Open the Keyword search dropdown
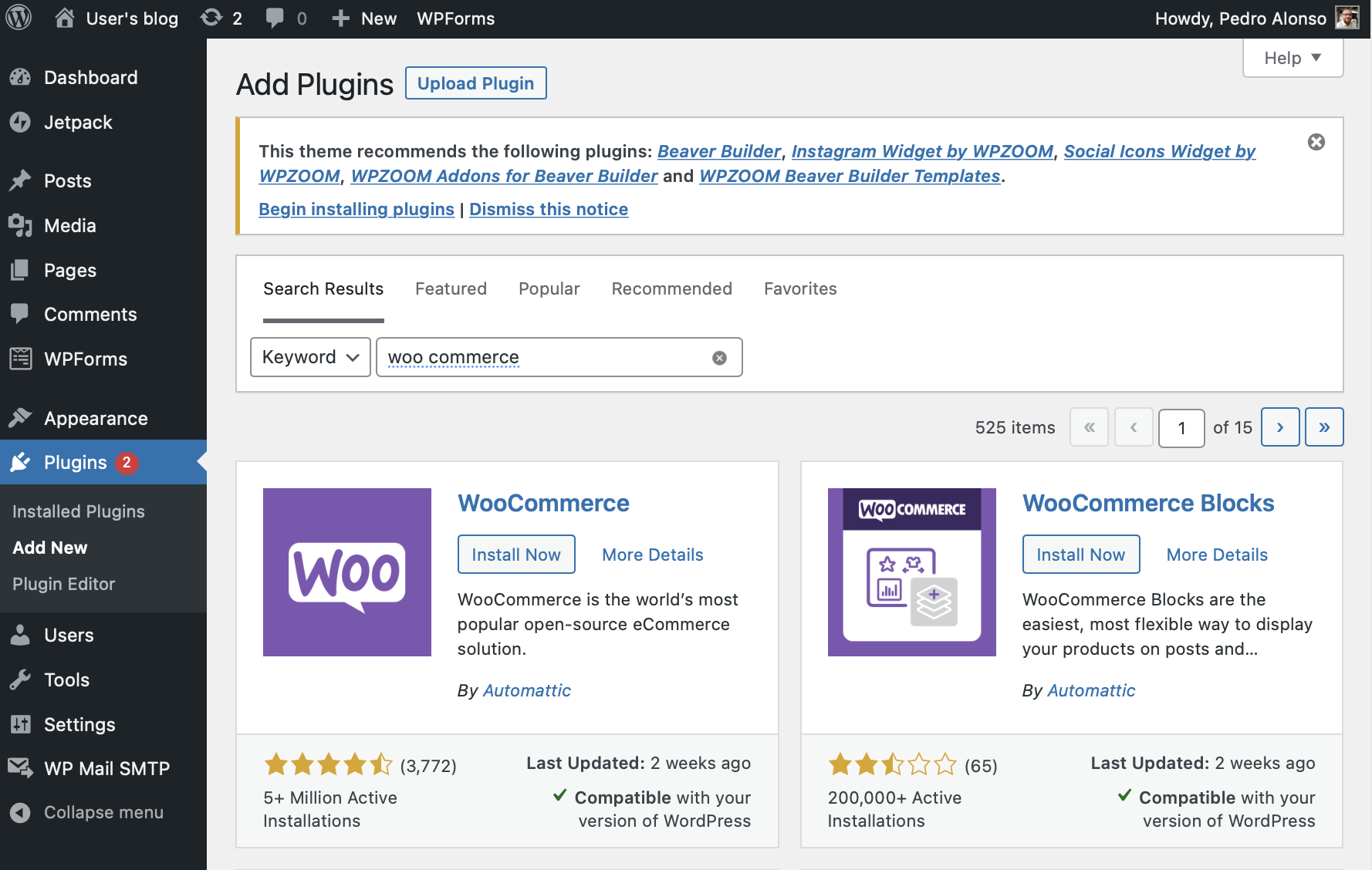1372x870 pixels. [310, 357]
